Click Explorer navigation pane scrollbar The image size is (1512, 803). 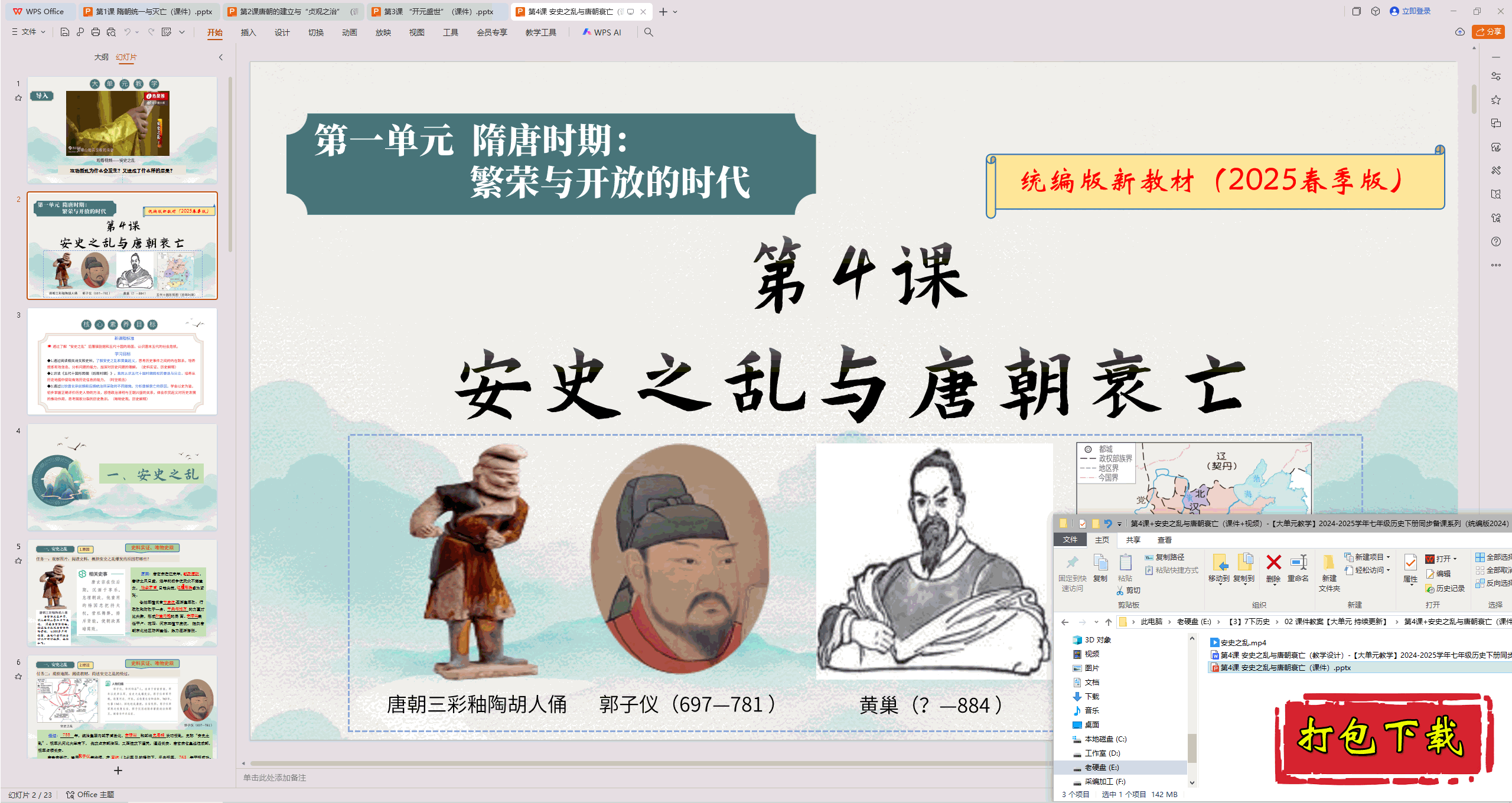[x=1192, y=749]
